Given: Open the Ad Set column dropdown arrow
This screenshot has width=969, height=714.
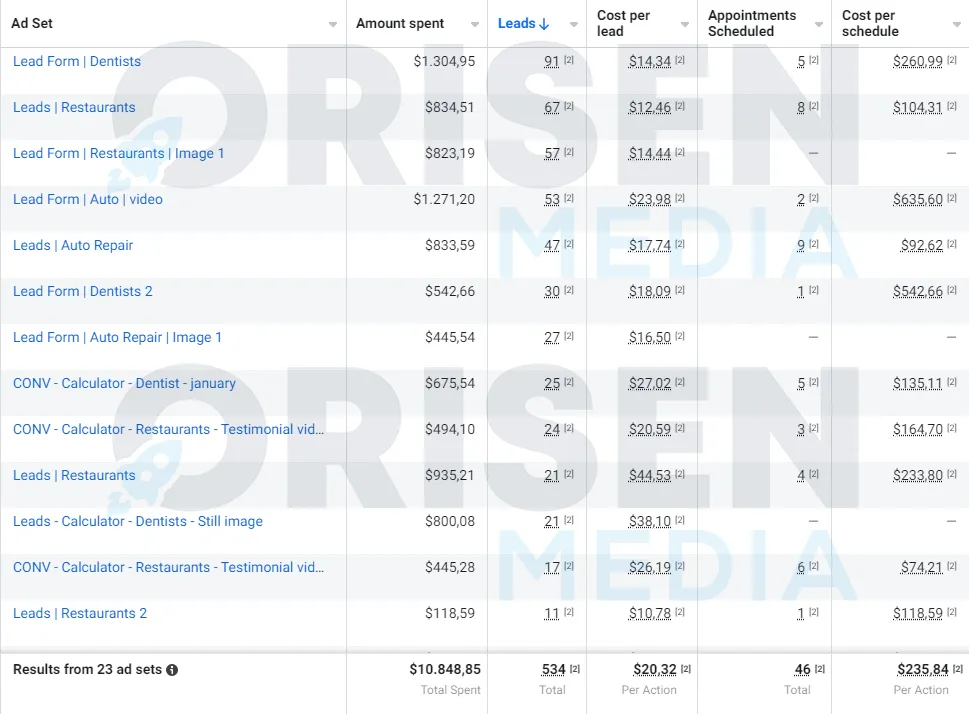Looking at the screenshot, I should pos(333,25).
